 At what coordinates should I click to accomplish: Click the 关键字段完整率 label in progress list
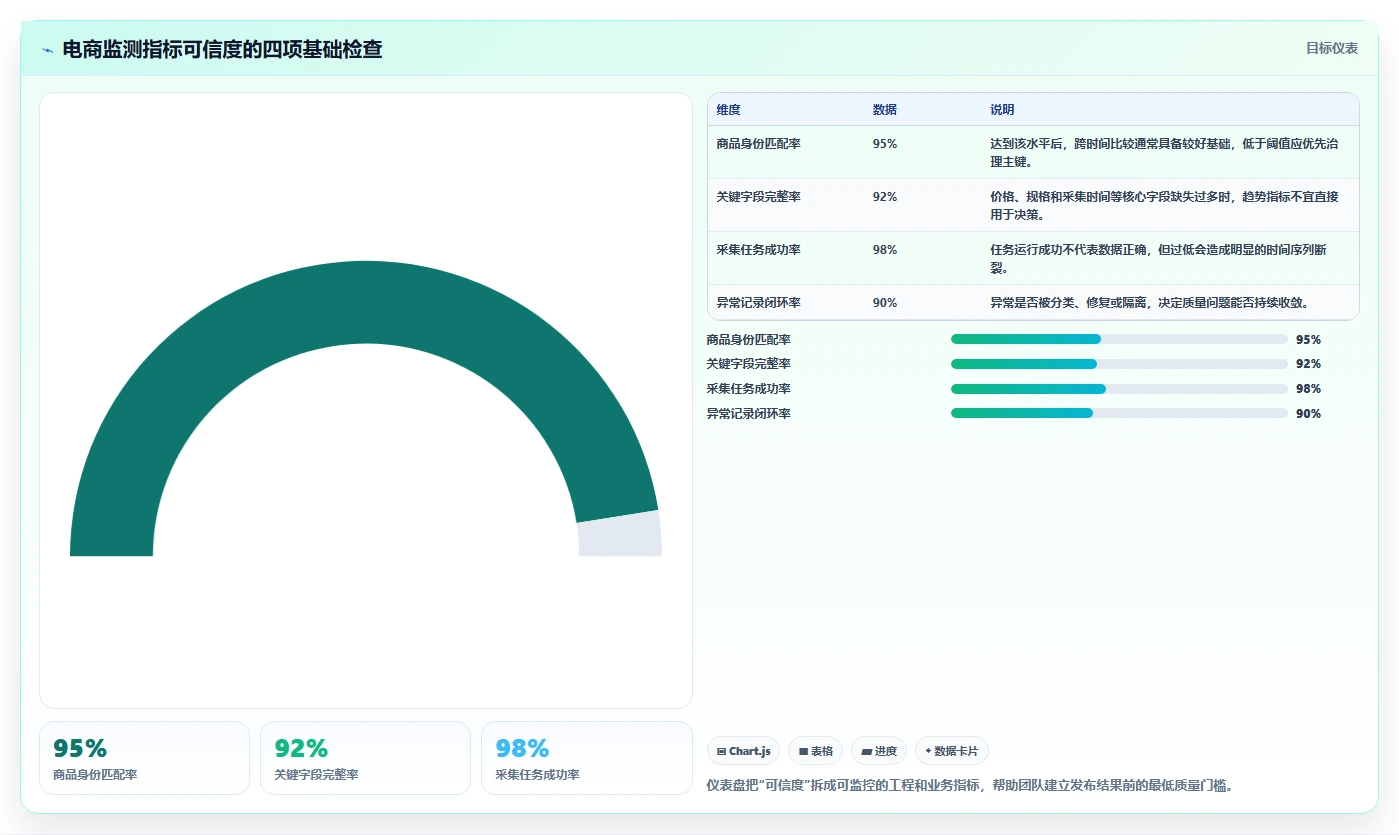(749, 364)
